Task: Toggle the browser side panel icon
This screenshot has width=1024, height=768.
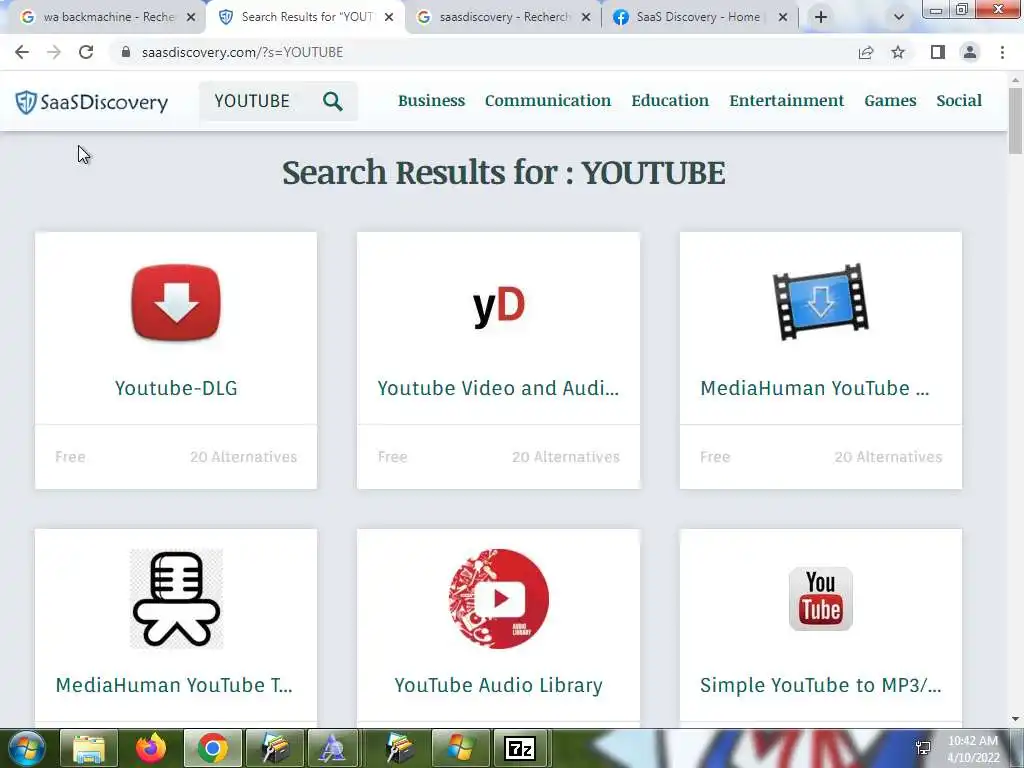Action: (x=938, y=52)
